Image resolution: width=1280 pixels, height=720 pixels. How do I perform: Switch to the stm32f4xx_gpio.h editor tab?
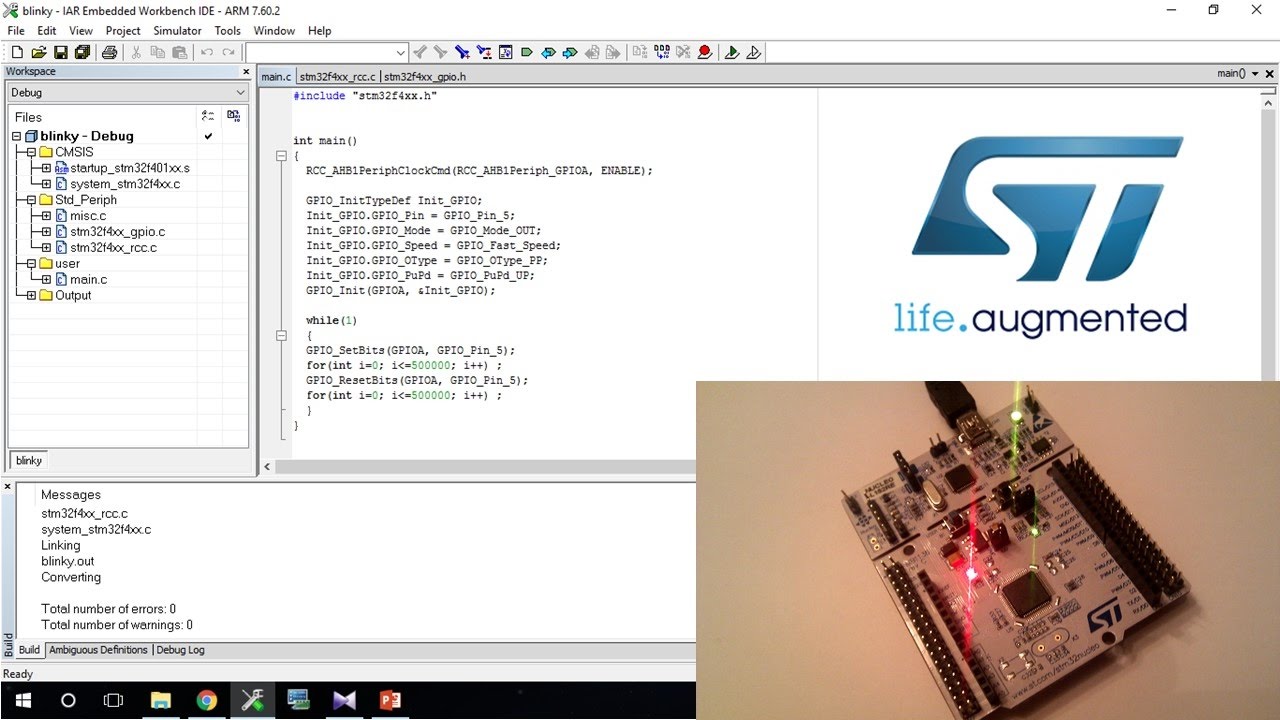(x=424, y=77)
